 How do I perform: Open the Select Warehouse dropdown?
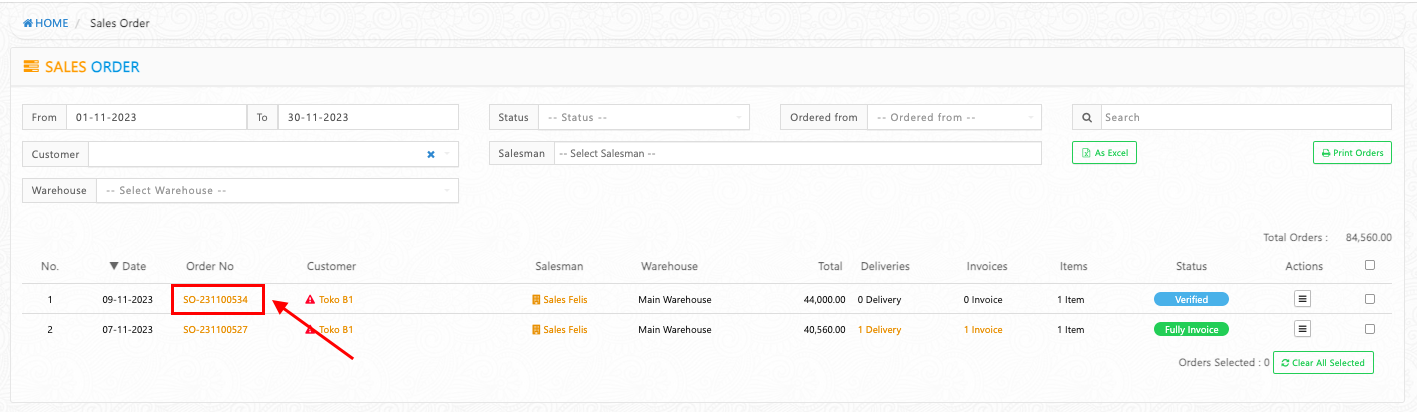277,190
